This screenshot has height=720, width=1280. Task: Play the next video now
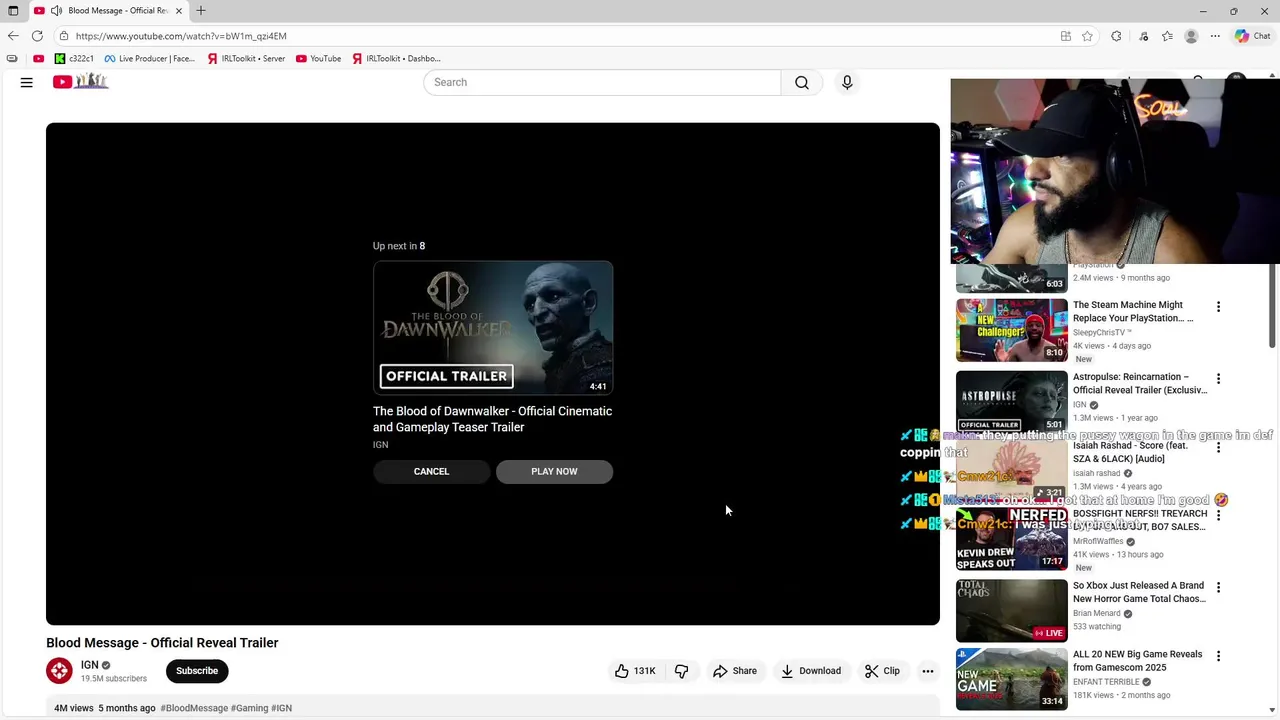click(554, 471)
